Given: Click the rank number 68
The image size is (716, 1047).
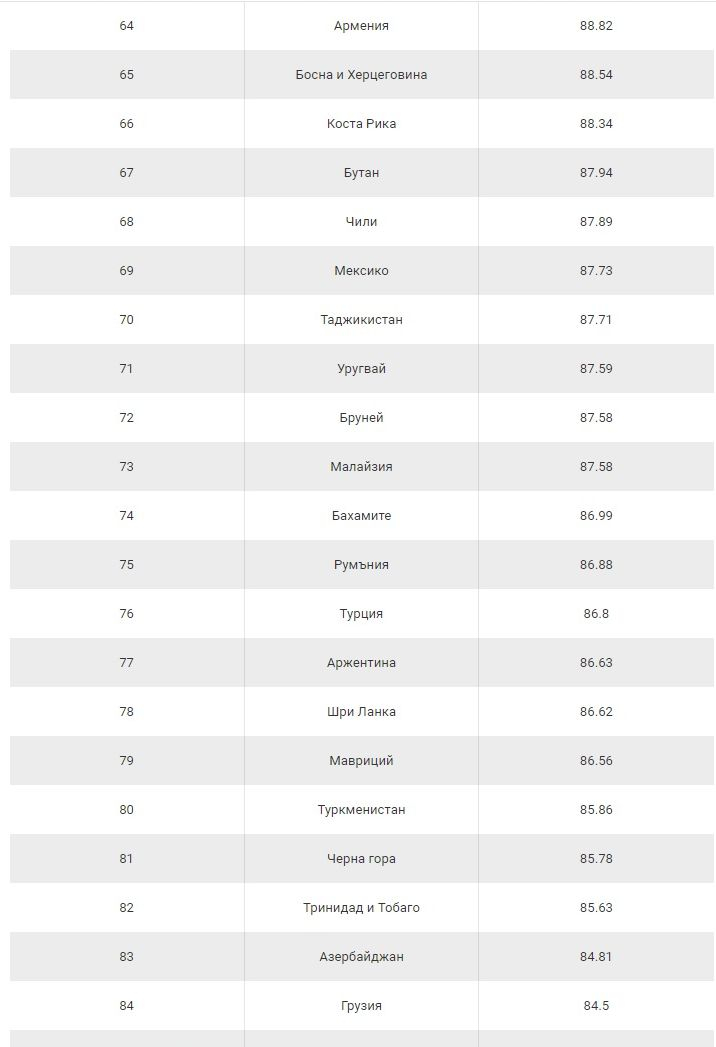Looking at the screenshot, I should coord(126,222).
